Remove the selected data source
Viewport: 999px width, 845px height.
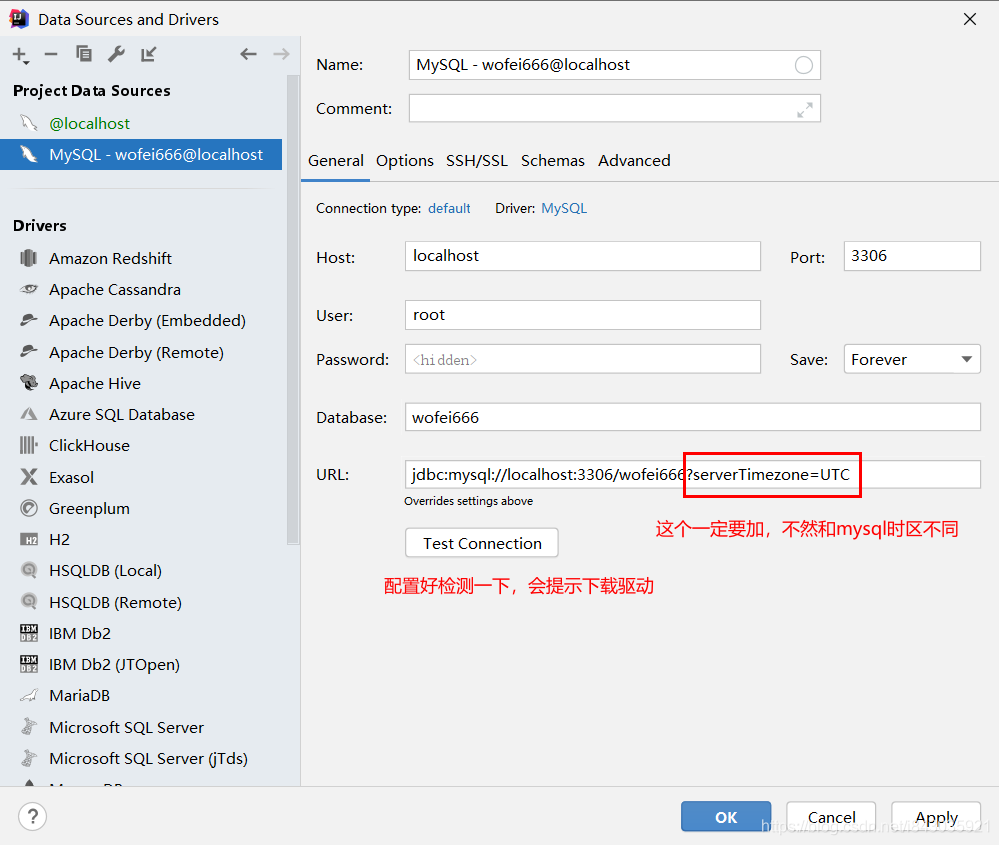52,54
